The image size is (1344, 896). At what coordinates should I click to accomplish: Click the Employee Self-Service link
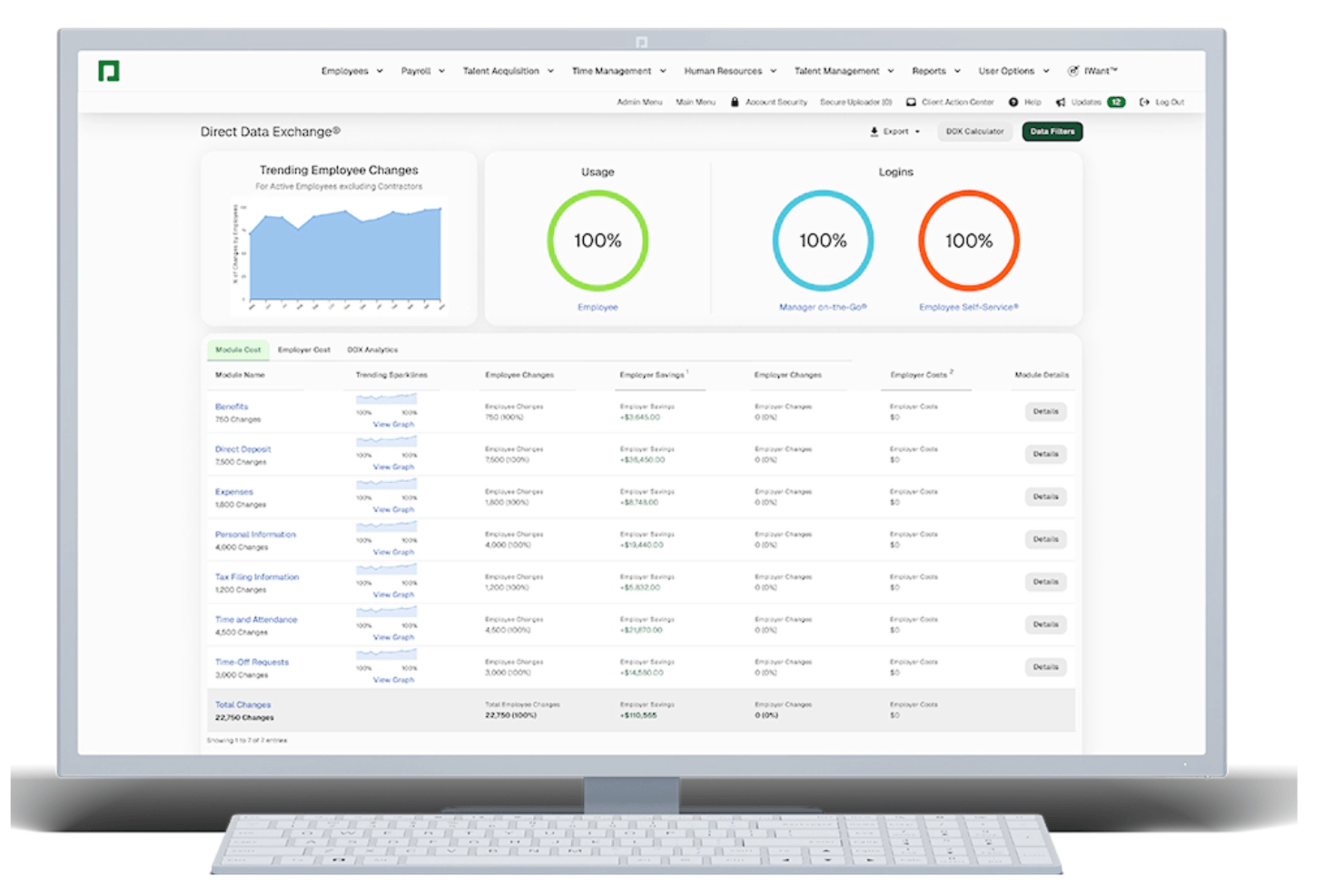tap(969, 308)
